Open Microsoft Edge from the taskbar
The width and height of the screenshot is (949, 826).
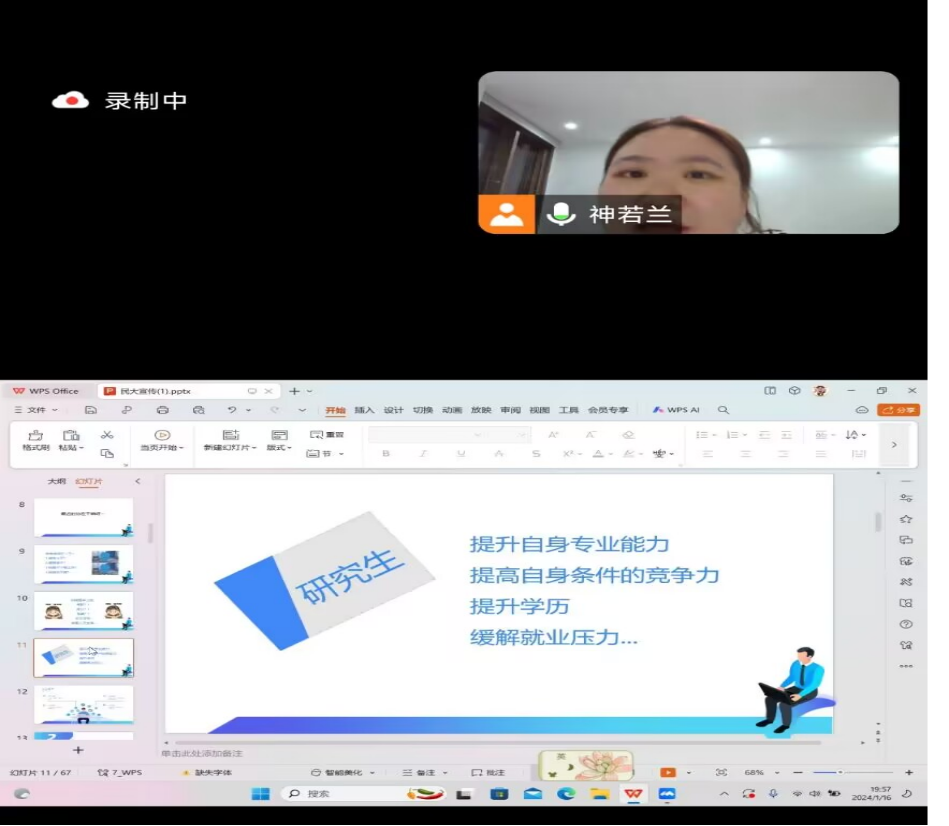(x=566, y=794)
